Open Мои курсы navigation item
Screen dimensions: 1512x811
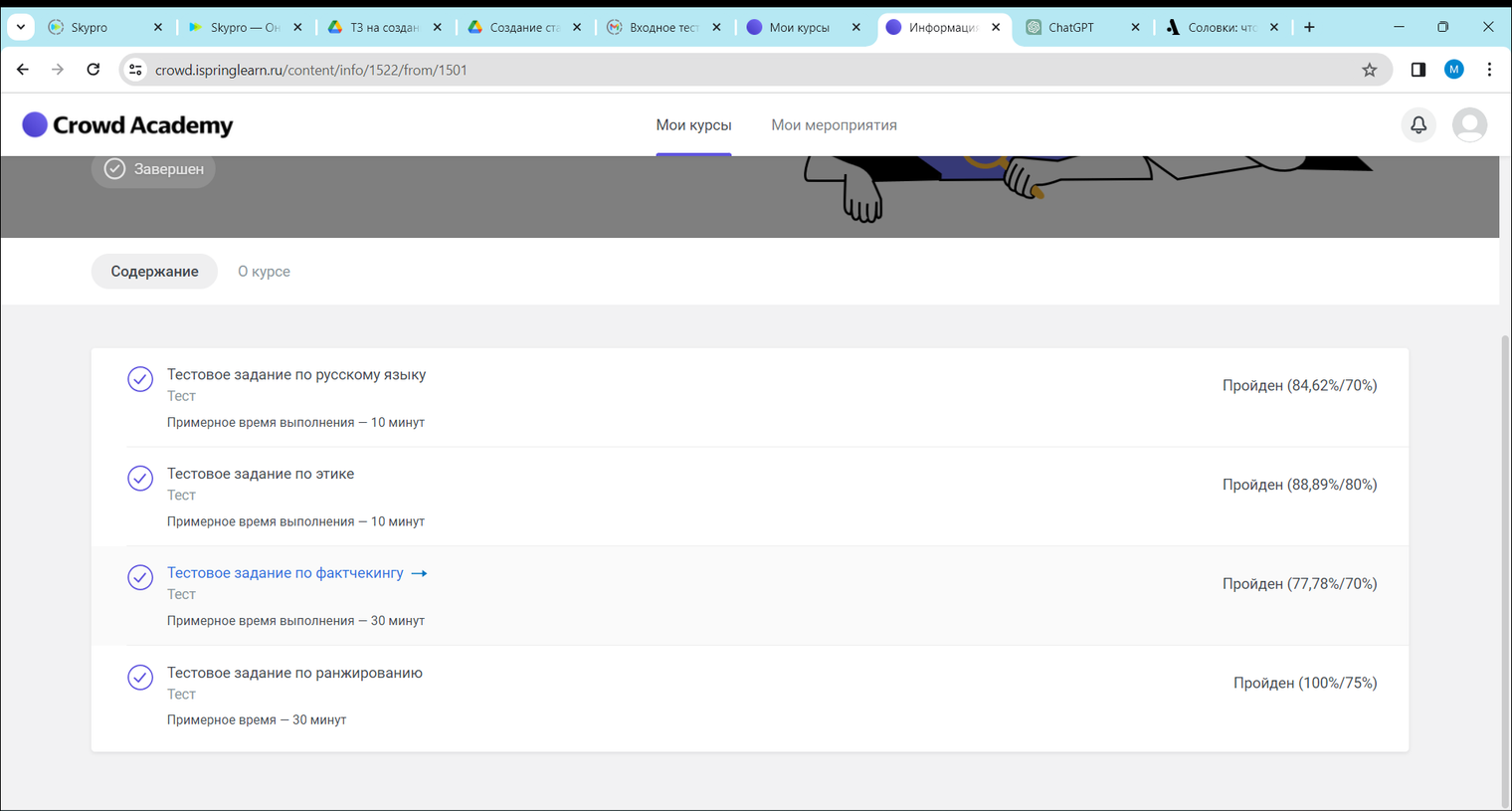(693, 125)
